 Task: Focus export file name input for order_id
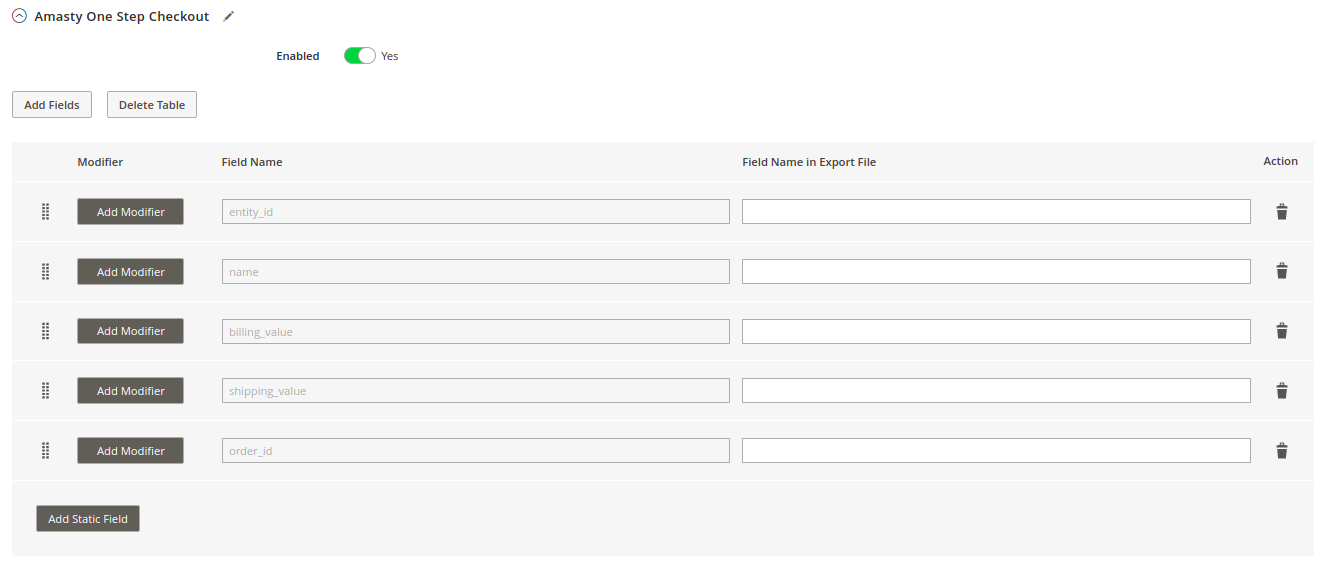pyautogui.click(x=996, y=451)
